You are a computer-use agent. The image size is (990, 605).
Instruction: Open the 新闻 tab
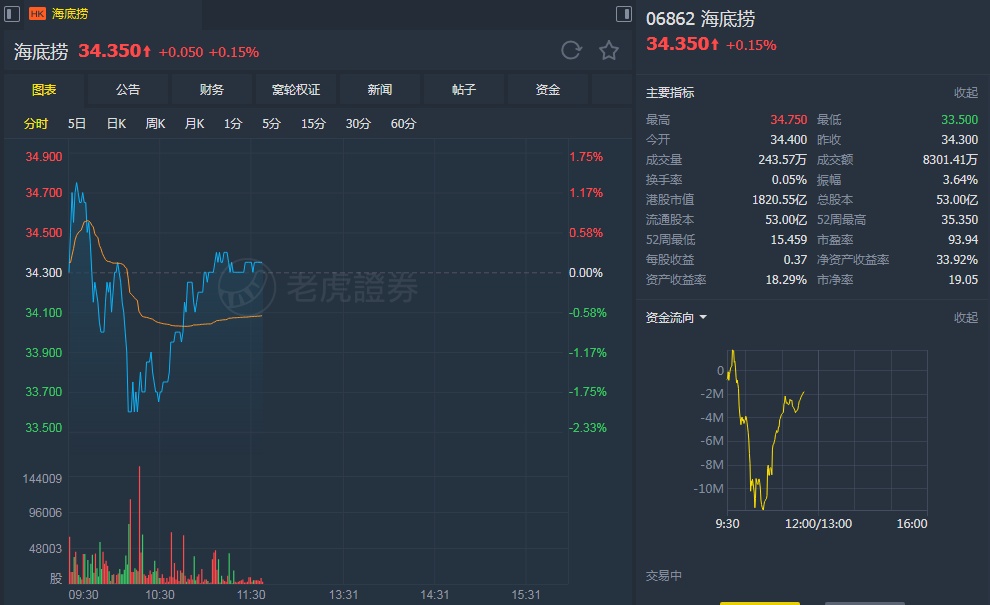click(x=380, y=90)
